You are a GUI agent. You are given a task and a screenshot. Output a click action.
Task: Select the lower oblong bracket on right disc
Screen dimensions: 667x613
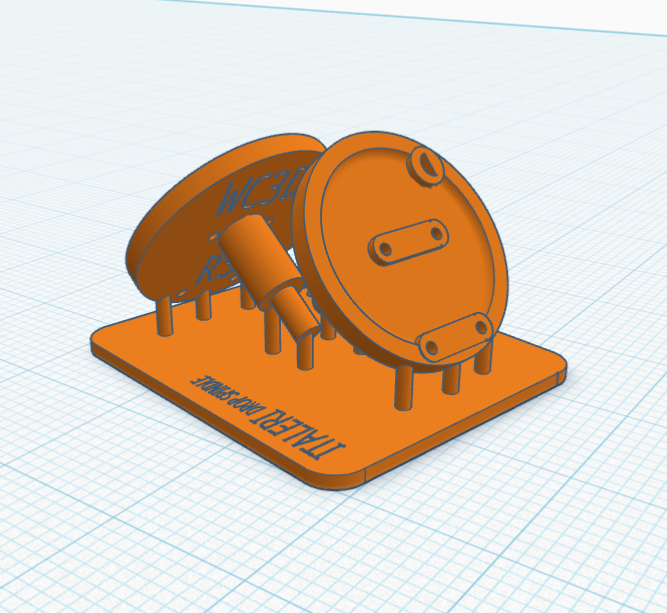pyautogui.click(x=455, y=338)
